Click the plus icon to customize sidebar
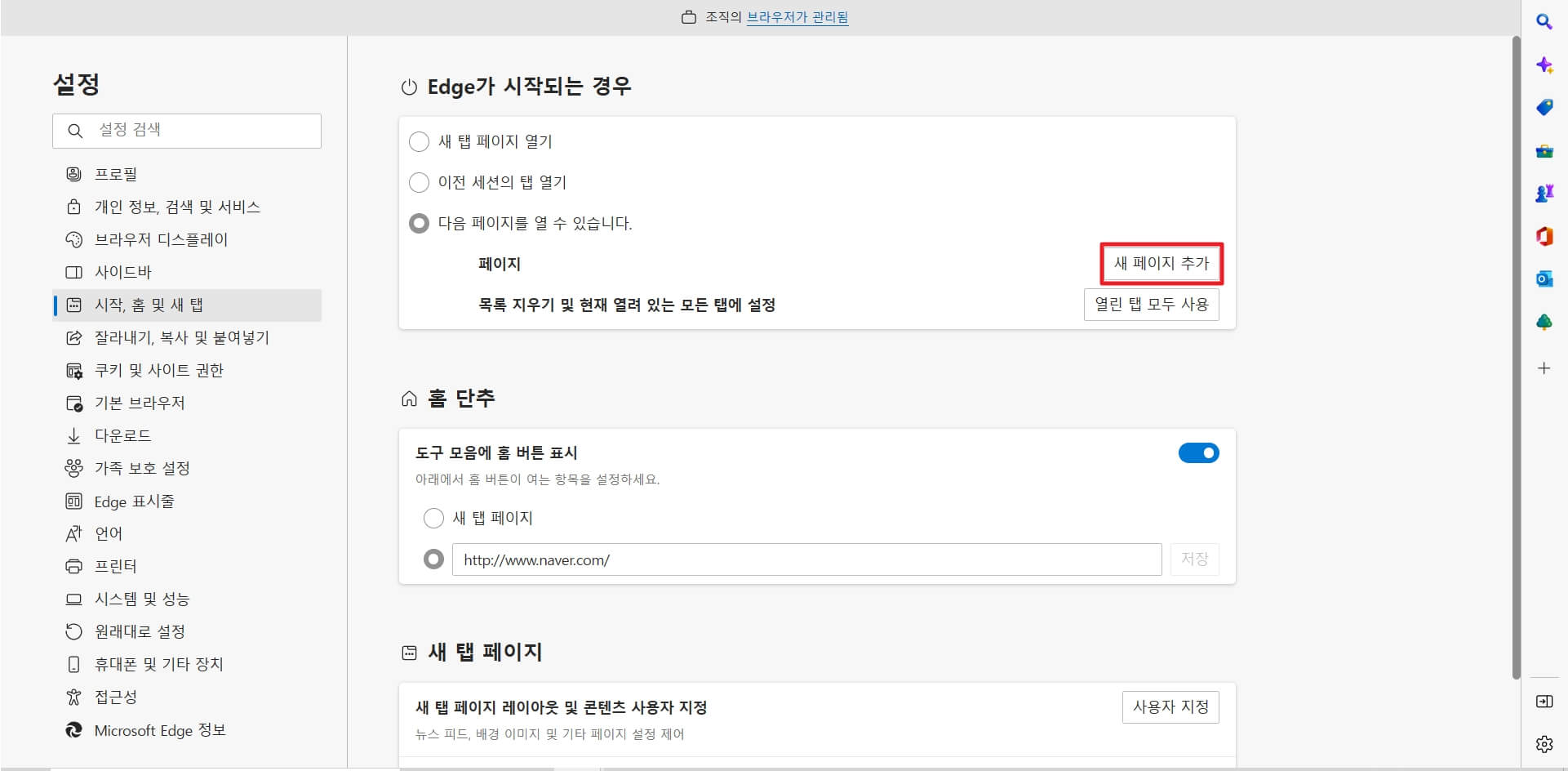1568x771 pixels. tap(1544, 368)
